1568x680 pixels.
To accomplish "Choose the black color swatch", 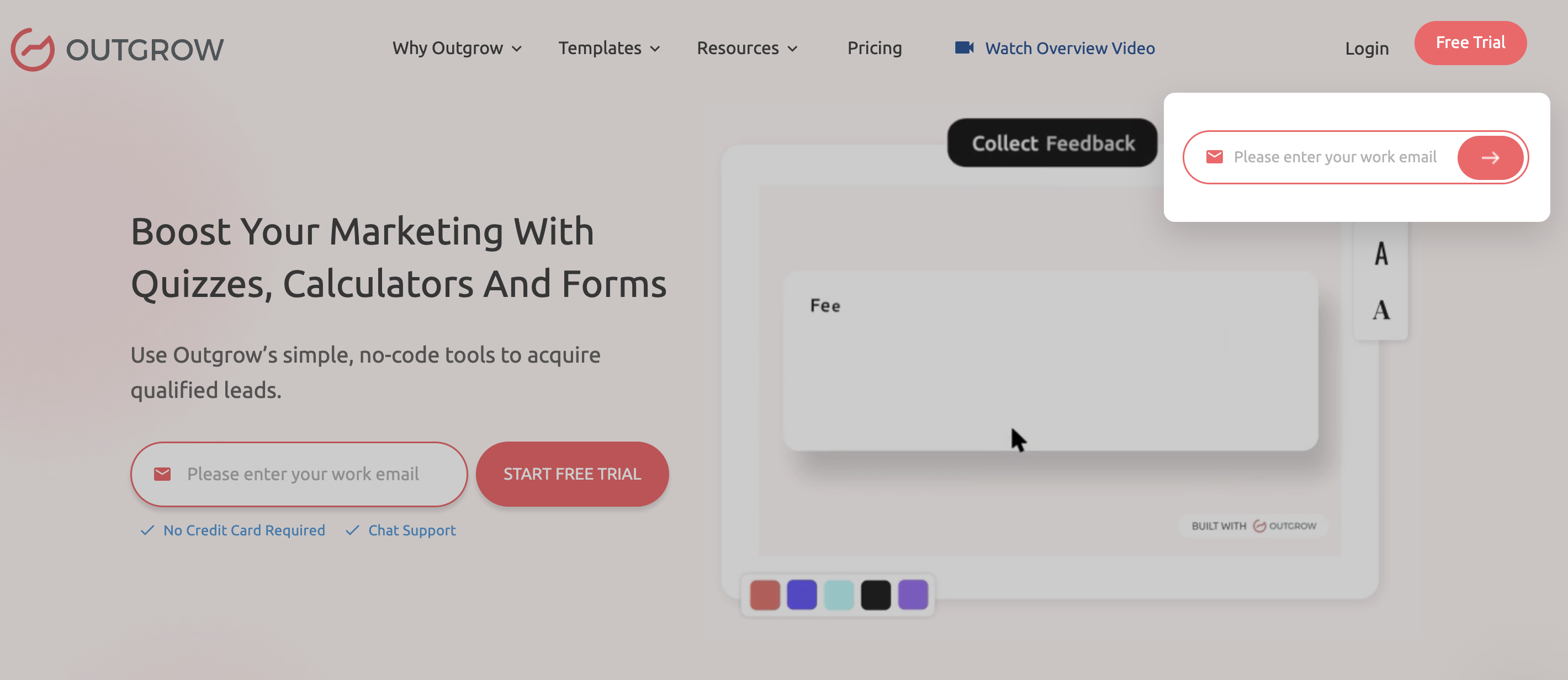I will pos(875,595).
